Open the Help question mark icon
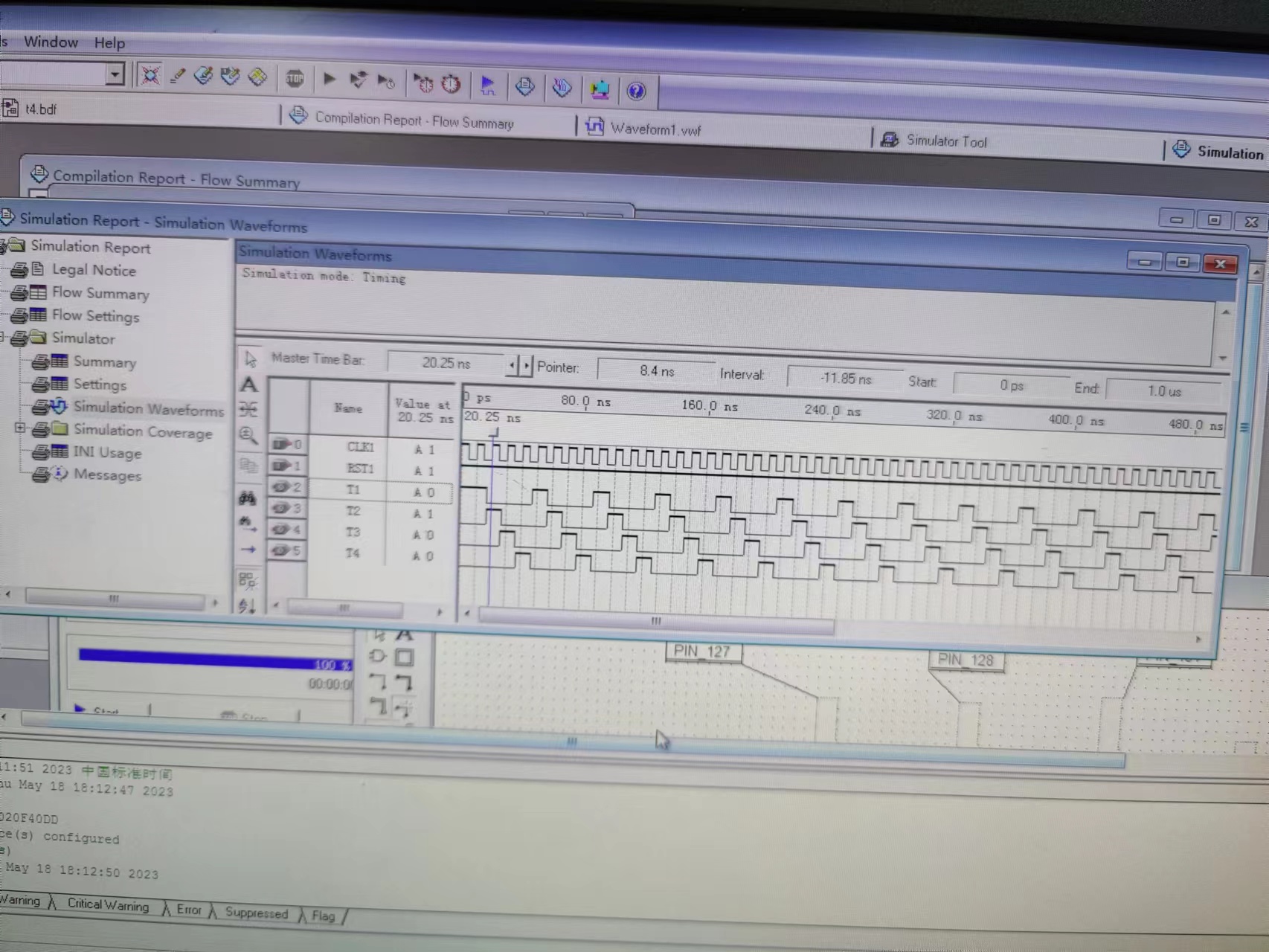 pos(636,91)
